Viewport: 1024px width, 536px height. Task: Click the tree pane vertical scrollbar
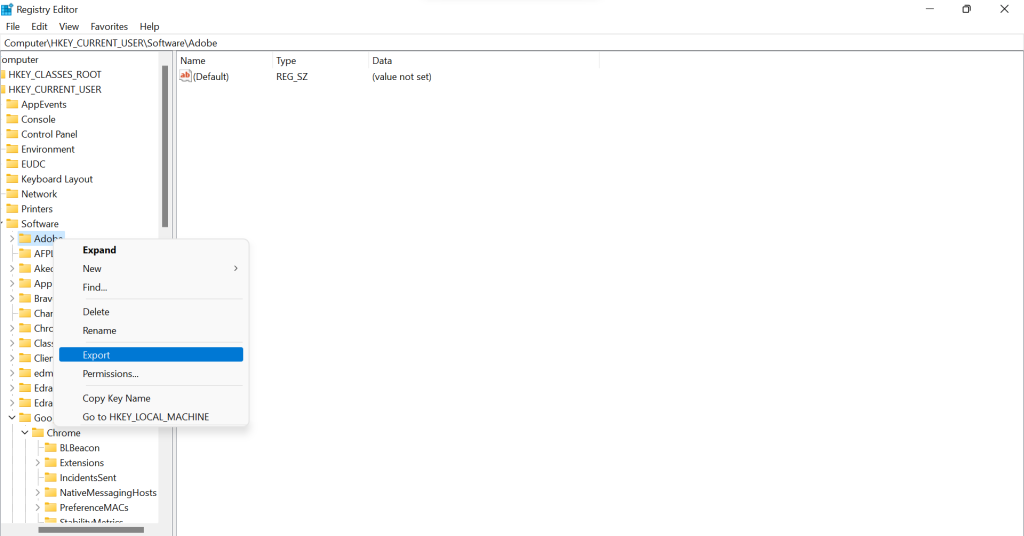(x=165, y=145)
